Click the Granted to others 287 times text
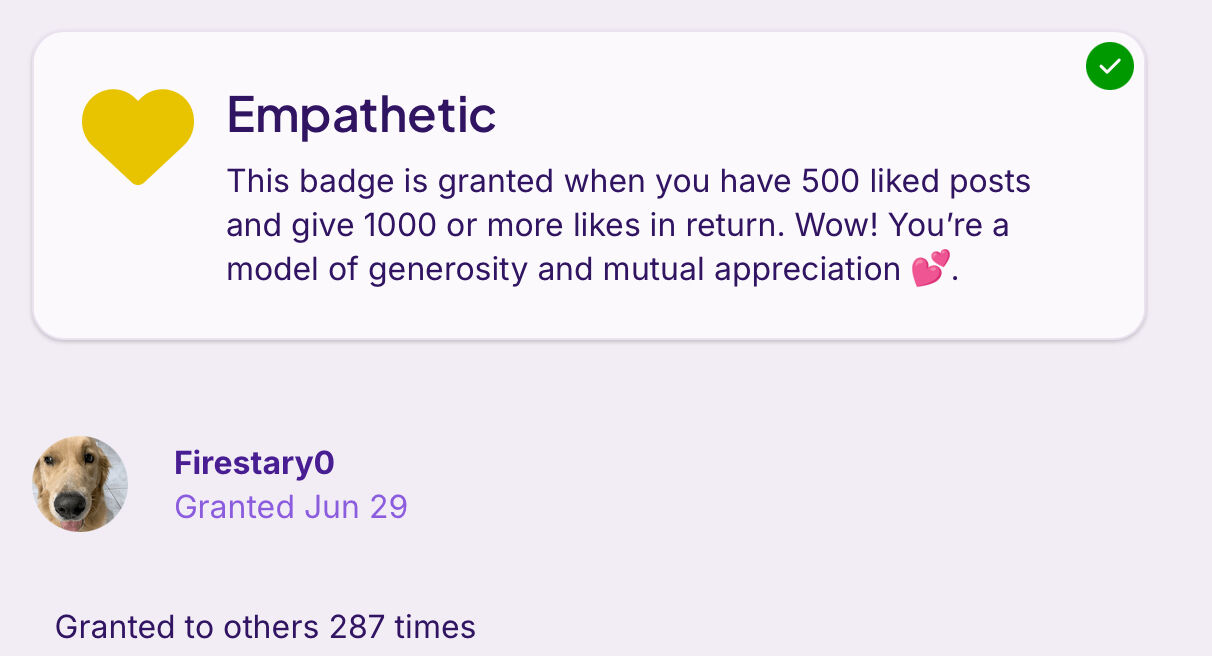 pyautogui.click(x=265, y=627)
